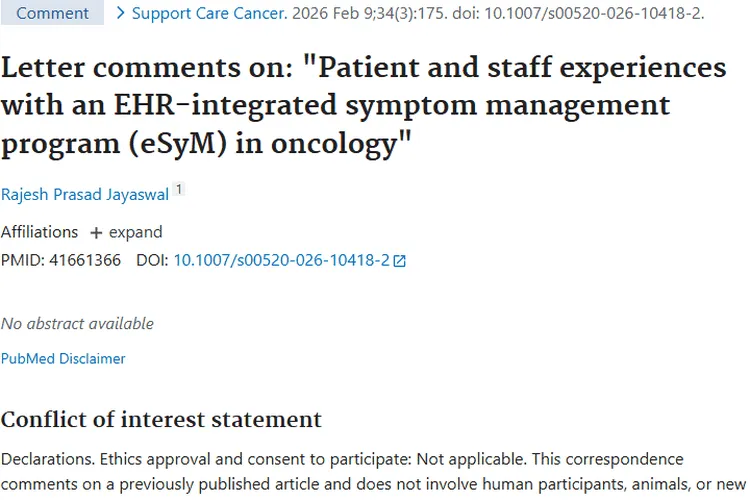Click the chevron icon before Support Care Cancer
The height and width of the screenshot is (500, 750).
click(x=121, y=14)
